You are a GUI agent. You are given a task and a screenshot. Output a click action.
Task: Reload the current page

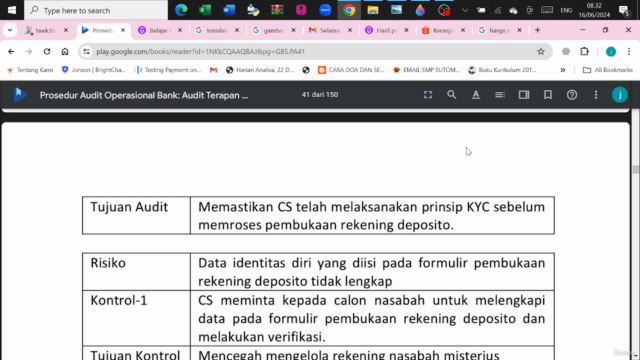(47, 51)
